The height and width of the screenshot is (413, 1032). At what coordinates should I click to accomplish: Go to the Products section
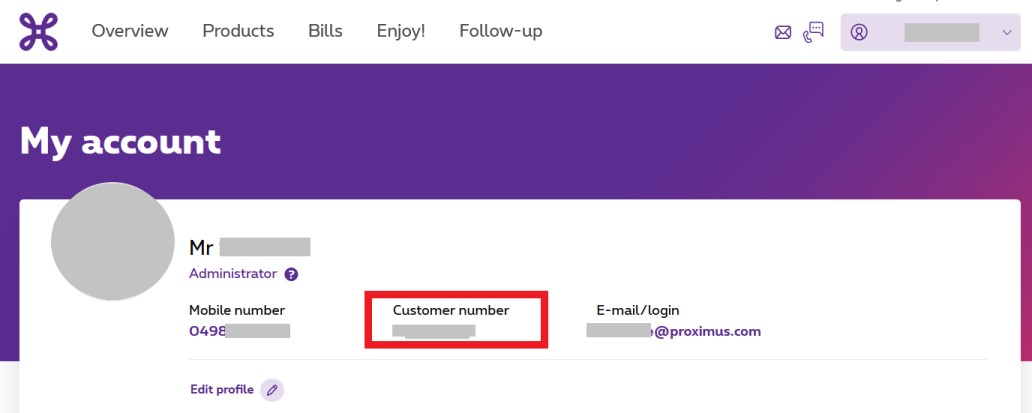238,31
